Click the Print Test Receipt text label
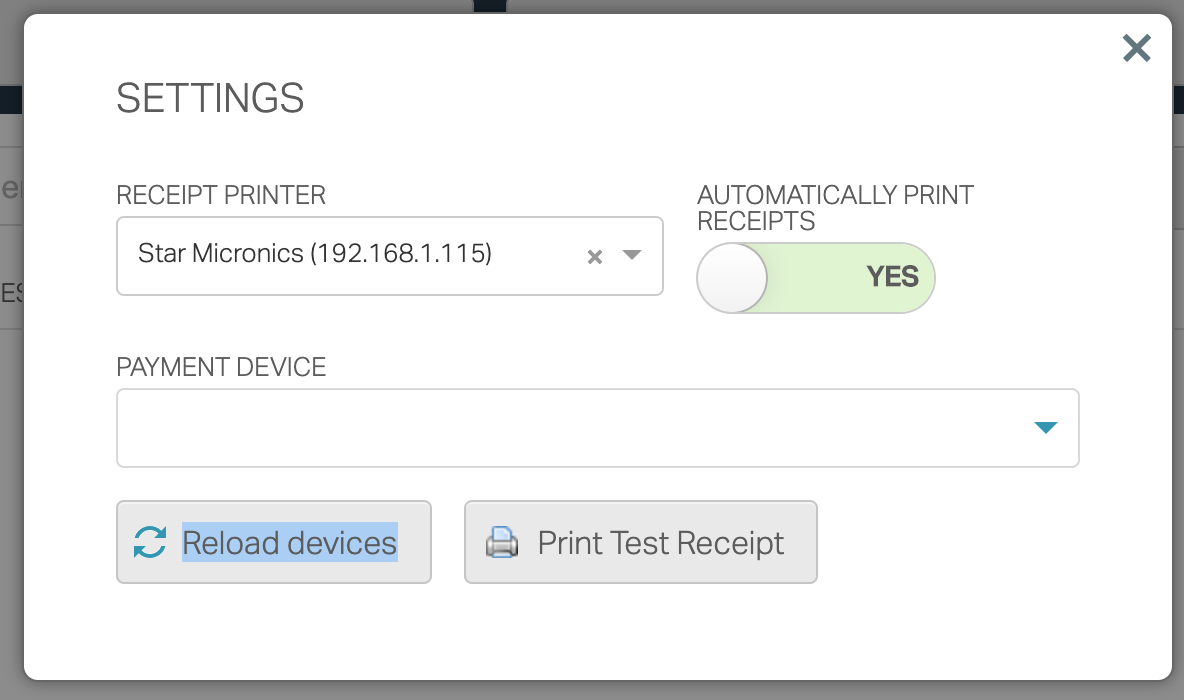The width and height of the screenshot is (1184, 700). (661, 542)
